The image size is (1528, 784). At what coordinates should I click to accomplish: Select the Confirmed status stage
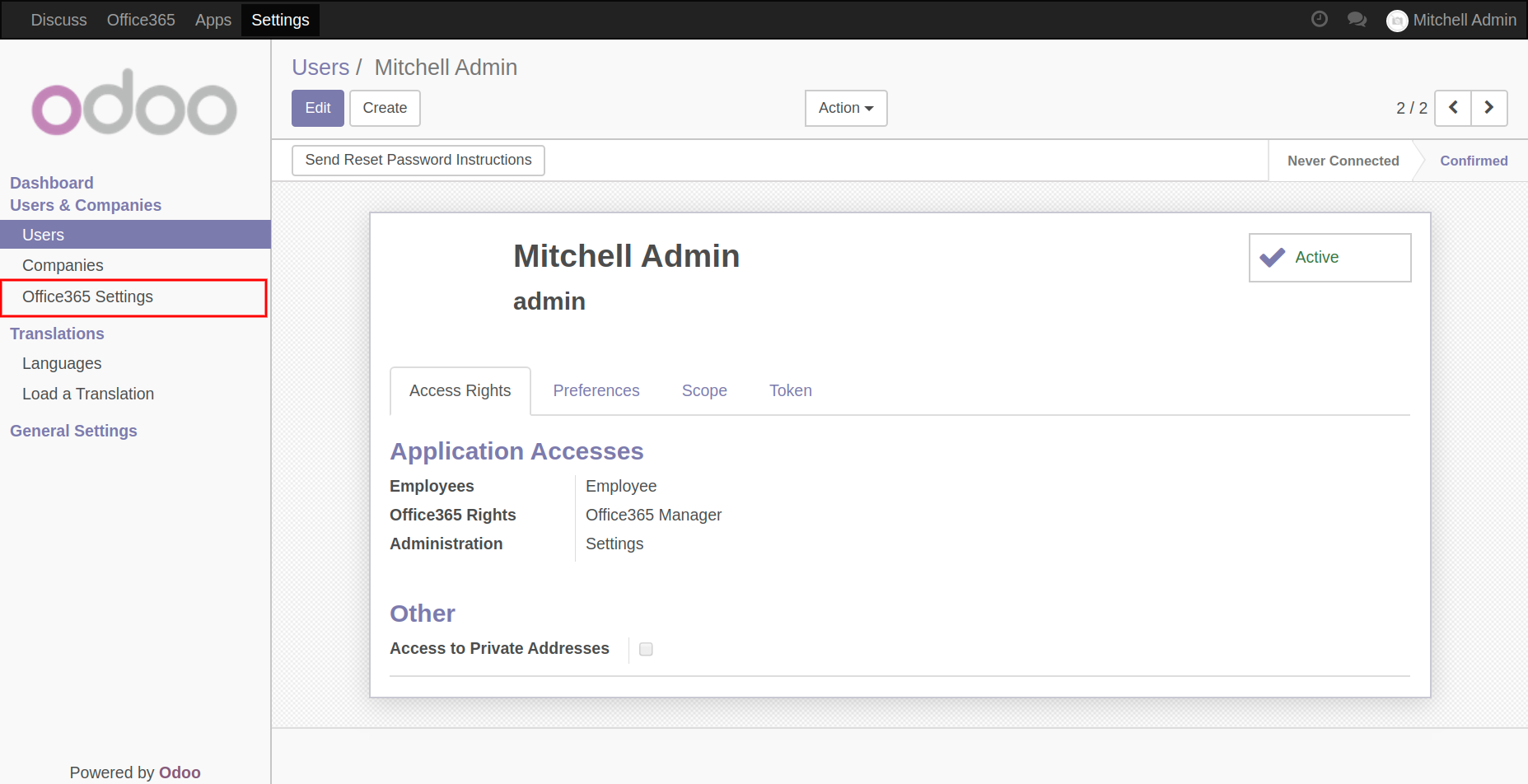point(1473,161)
